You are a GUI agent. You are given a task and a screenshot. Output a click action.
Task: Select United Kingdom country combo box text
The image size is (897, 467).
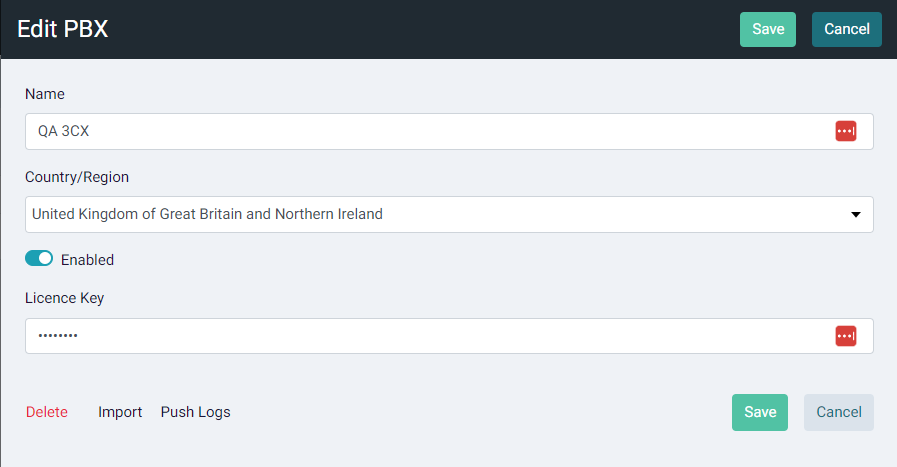[207, 214]
